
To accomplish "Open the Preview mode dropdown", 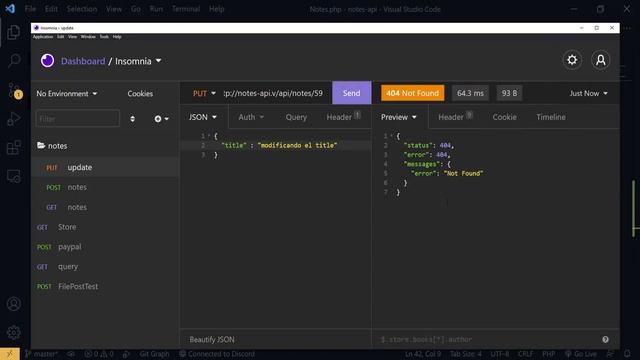I will point(399,117).
